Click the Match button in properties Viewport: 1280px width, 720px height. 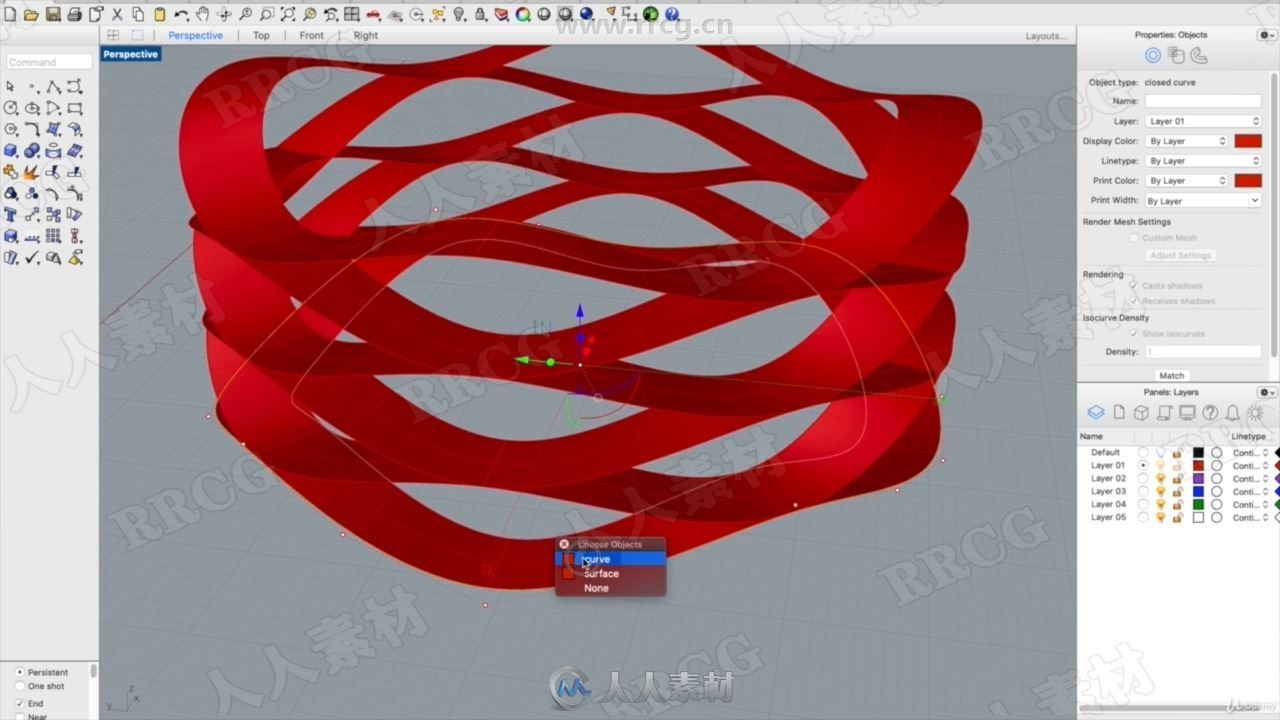[x=1171, y=376]
